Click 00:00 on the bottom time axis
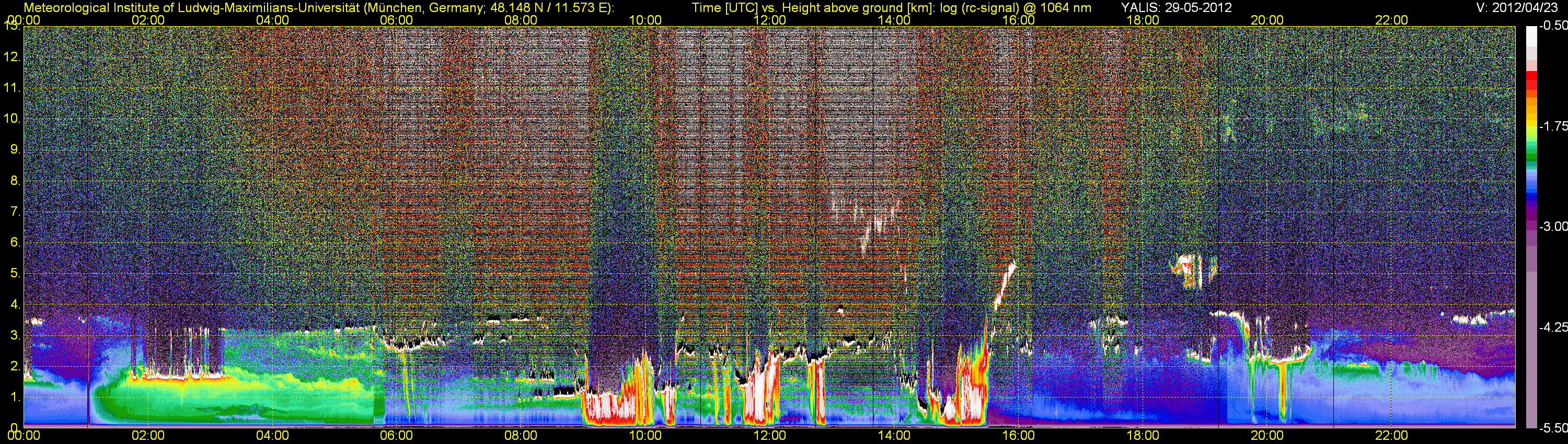Viewport: 1568px width, 444px height. (x=24, y=436)
